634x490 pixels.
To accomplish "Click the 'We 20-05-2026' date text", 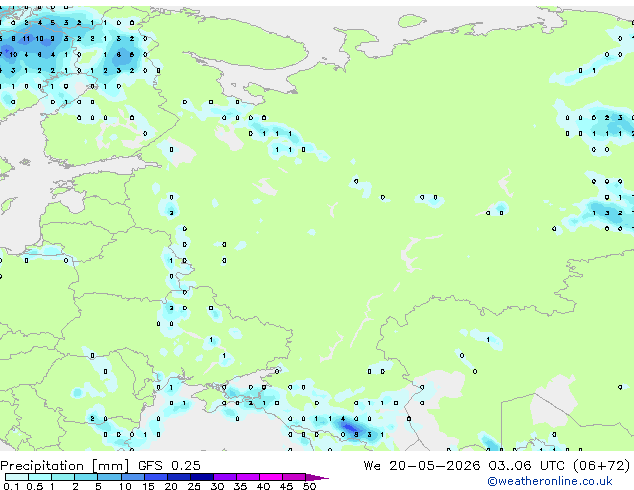I will (x=422, y=466).
